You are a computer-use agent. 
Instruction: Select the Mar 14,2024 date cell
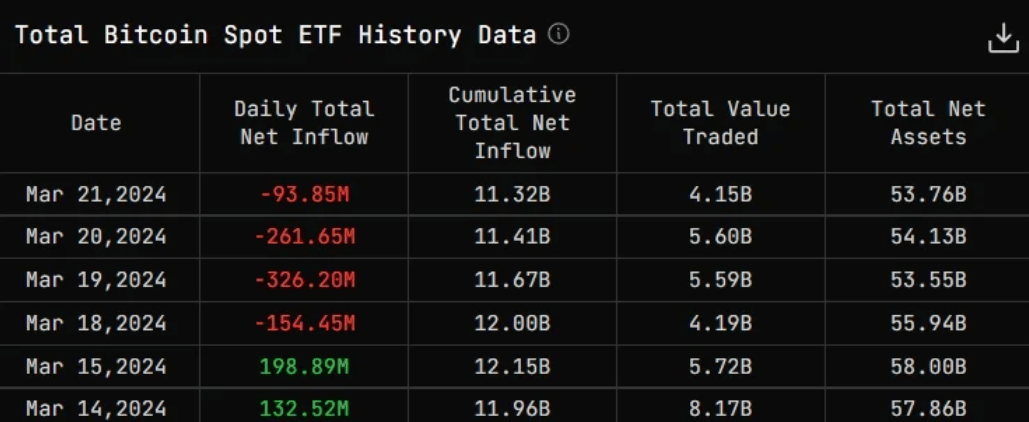[x=96, y=409]
